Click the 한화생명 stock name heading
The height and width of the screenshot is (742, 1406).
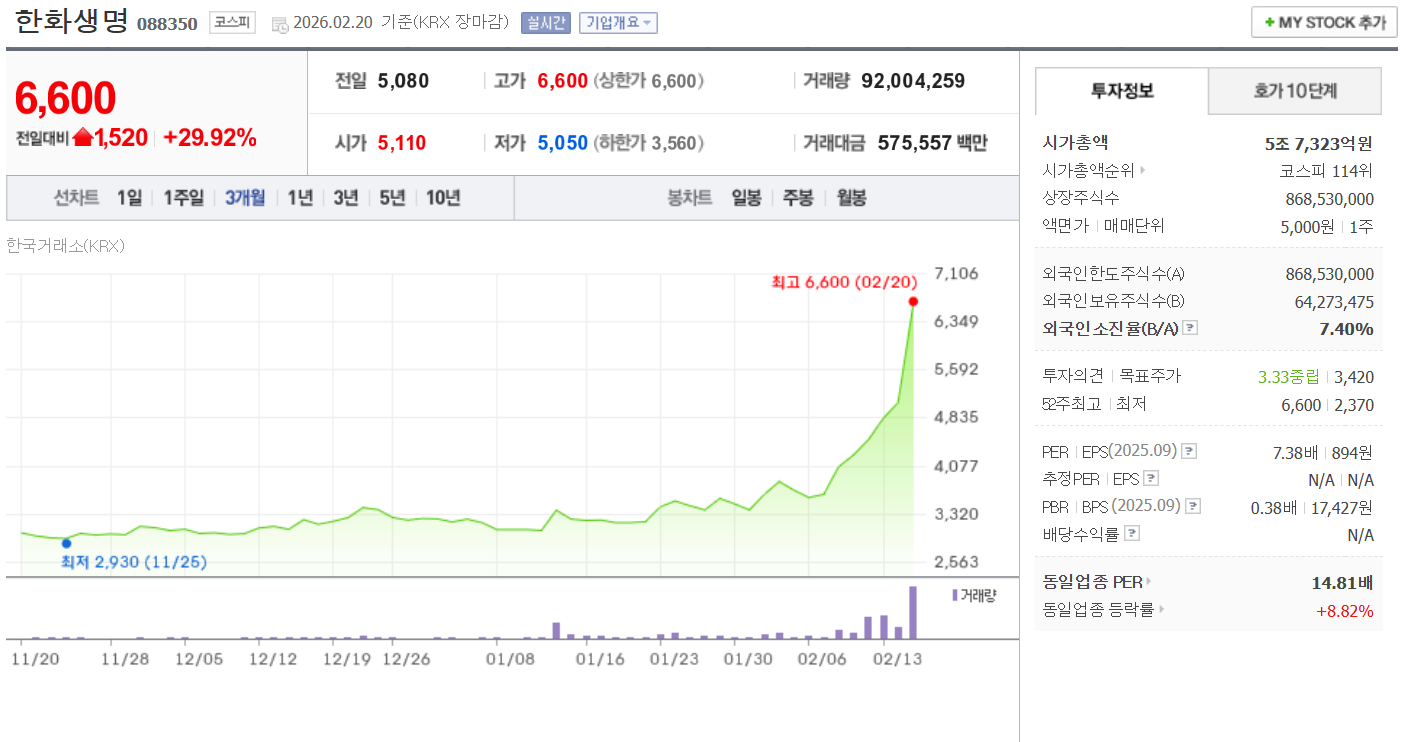pyautogui.click(x=72, y=22)
